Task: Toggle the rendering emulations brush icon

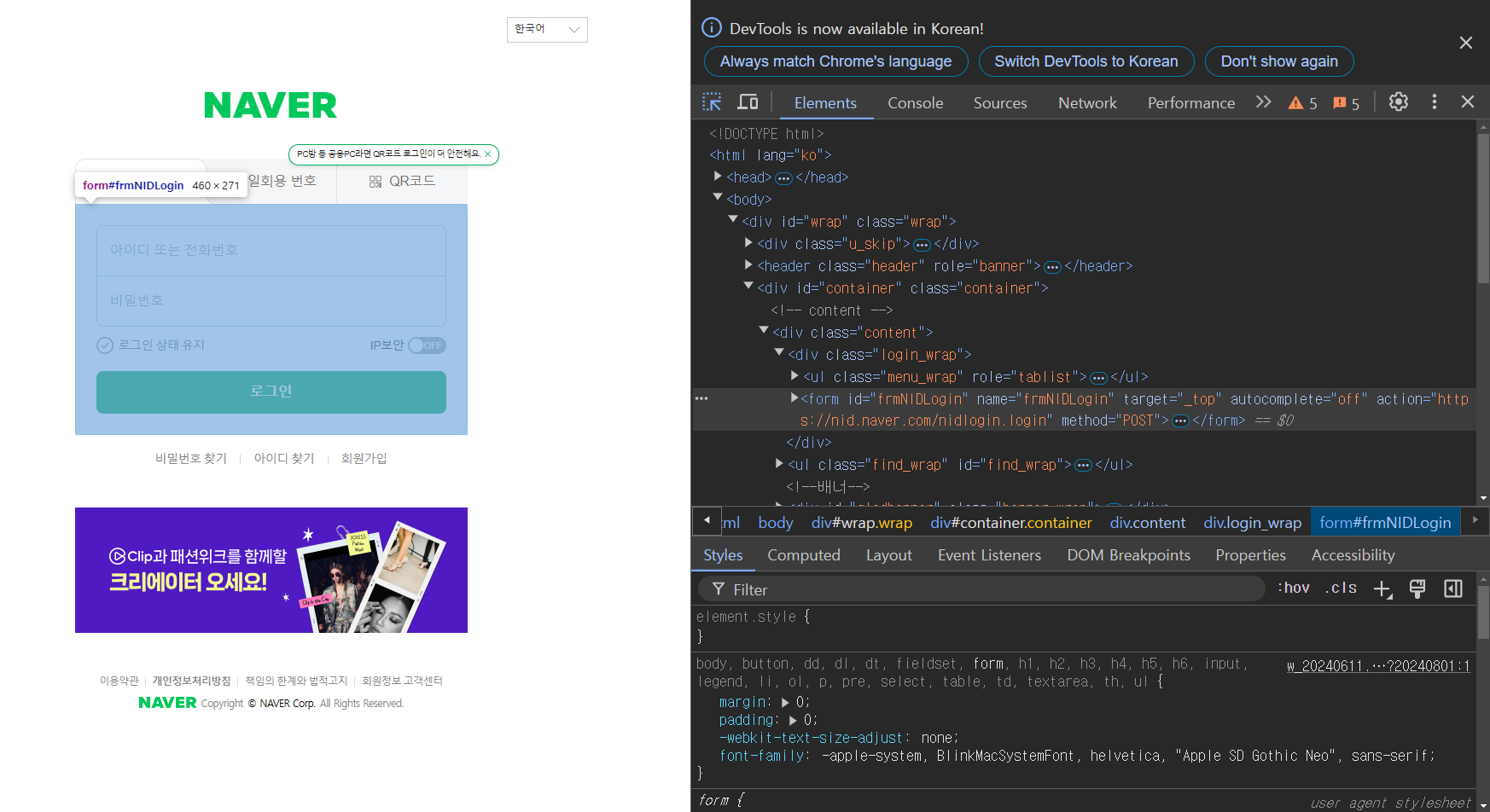Action: pyautogui.click(x=1417, y=589)
